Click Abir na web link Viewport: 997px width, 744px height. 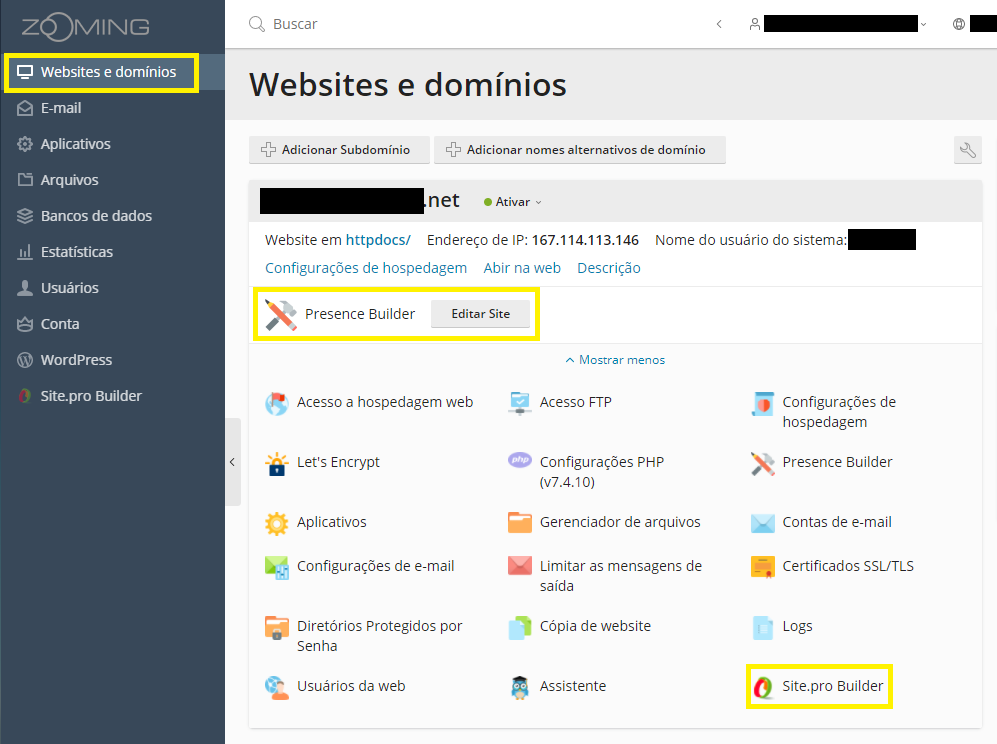[522, 268]
